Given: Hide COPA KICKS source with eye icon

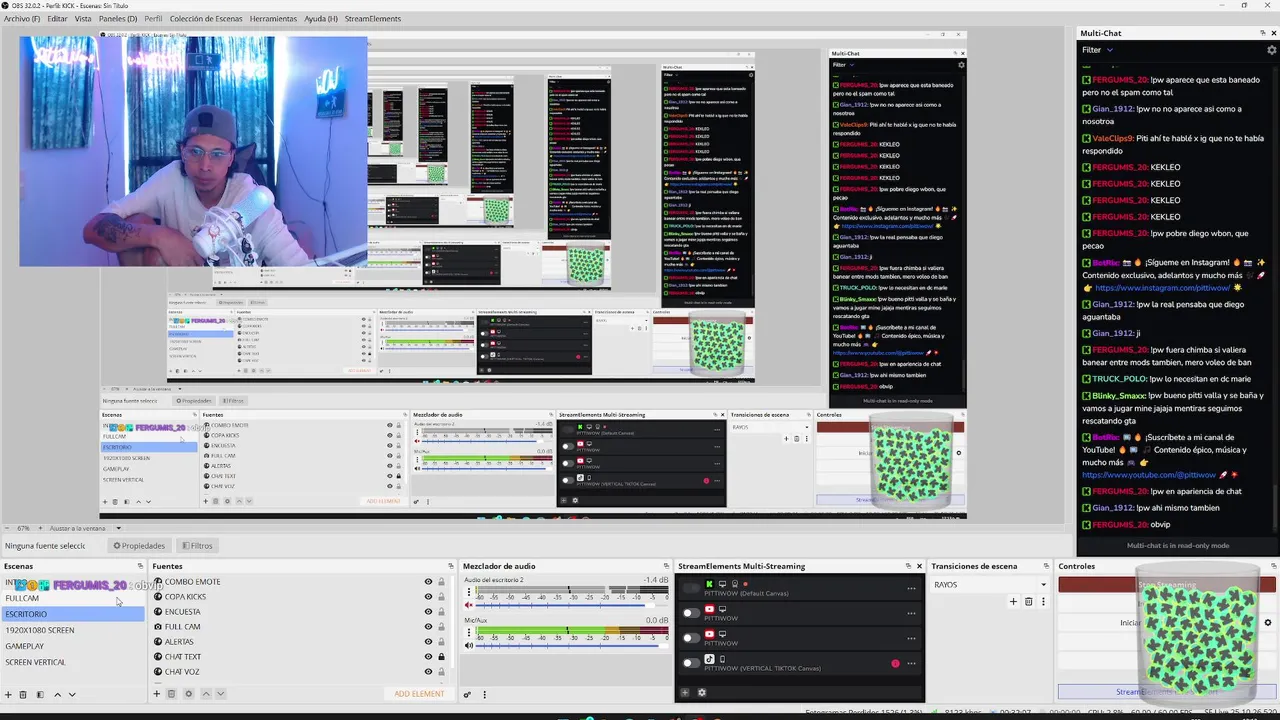Looking at the screenshot, I should coord(428,597).
